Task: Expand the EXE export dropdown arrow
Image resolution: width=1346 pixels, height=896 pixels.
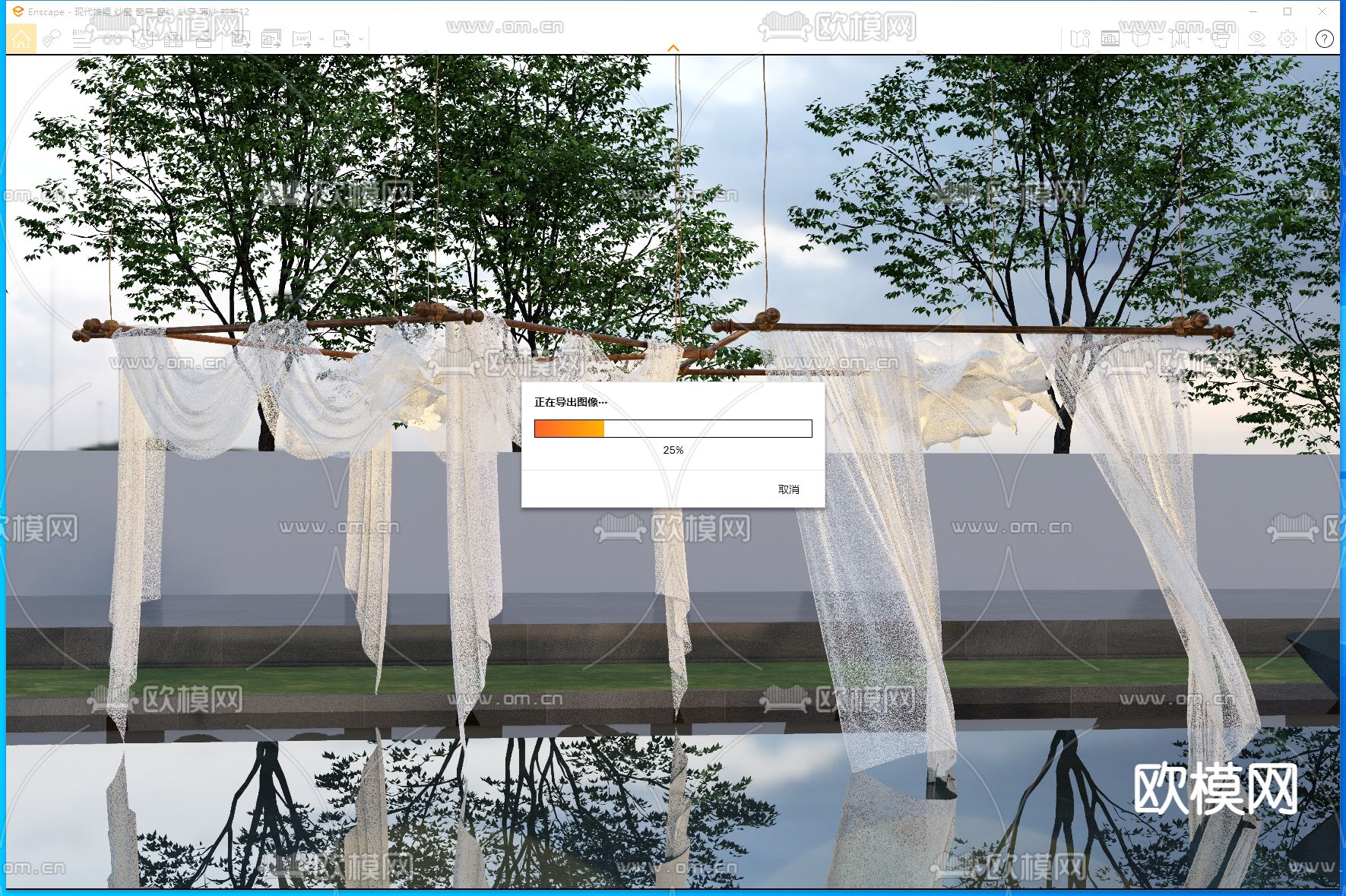Action: click(x=361, y=39)
